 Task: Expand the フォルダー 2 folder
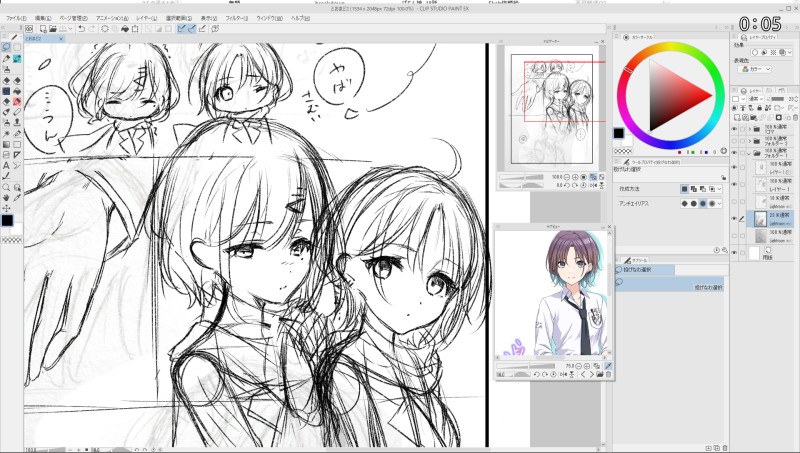(749, 140)
